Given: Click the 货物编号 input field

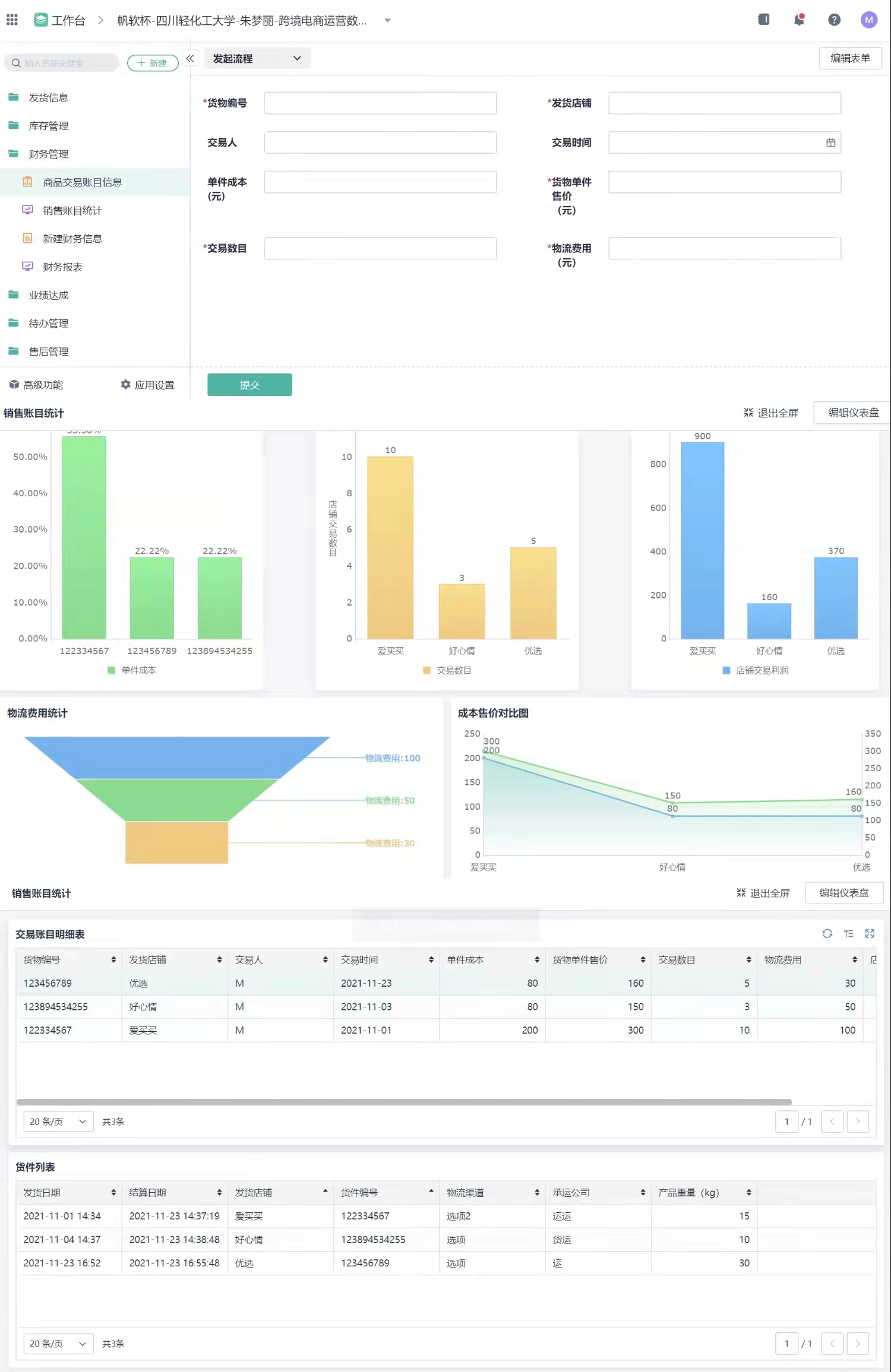Looking at the screenshot, I should point(380,103).
